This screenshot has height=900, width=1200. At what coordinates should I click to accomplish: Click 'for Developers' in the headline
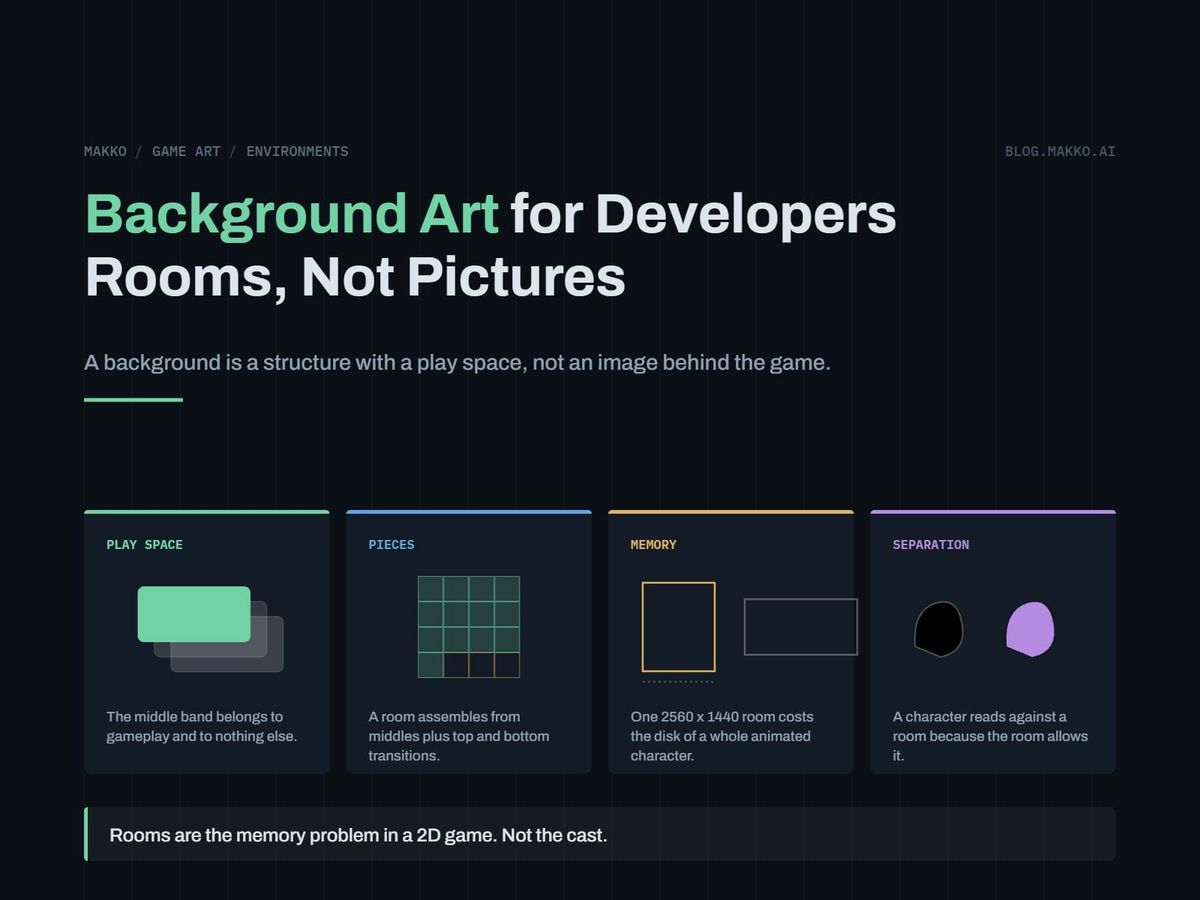tap(703, 214)
